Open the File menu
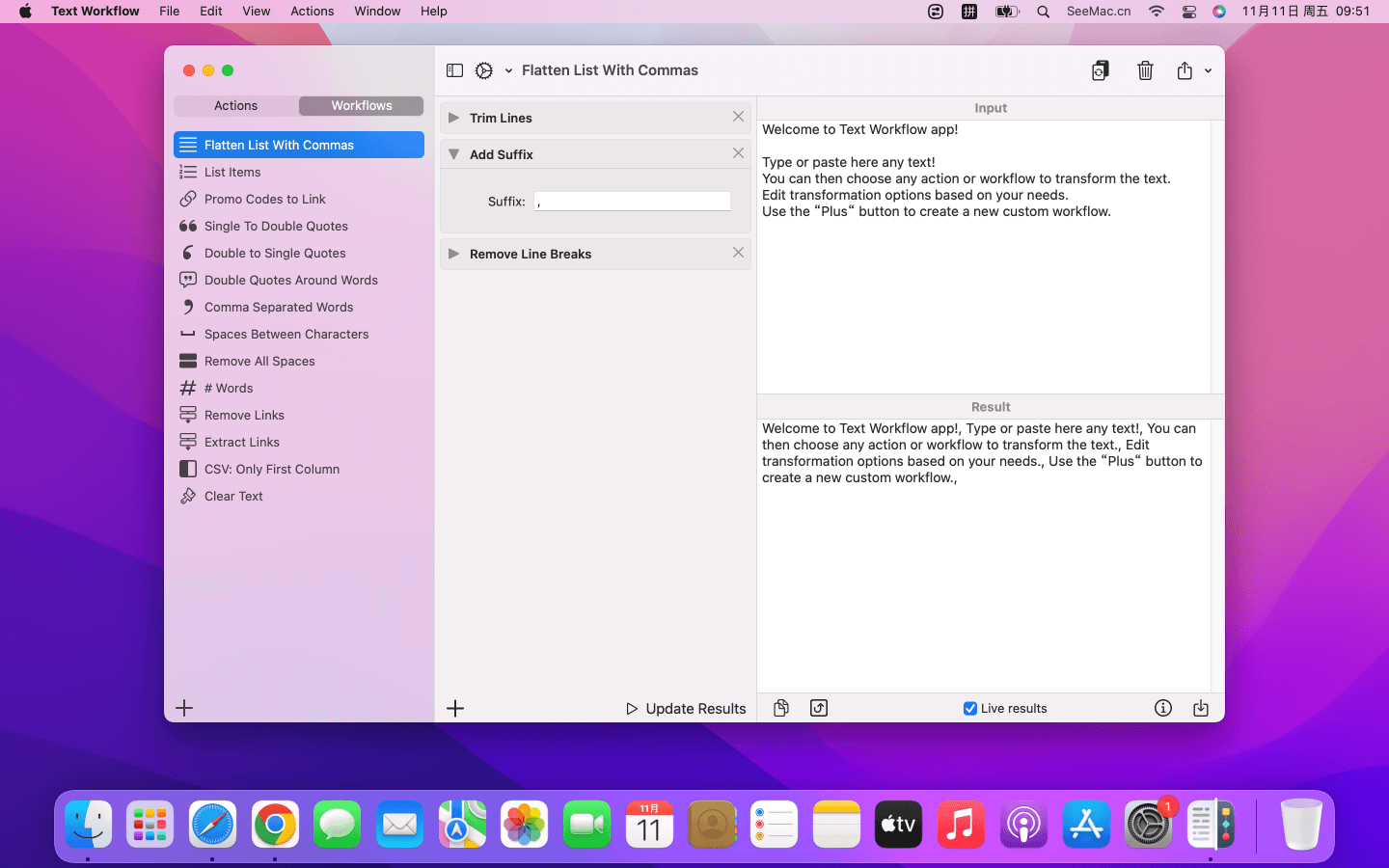The height and width of the screenshot is (868, 1389). pyautogui.click(x=170, y=12)
